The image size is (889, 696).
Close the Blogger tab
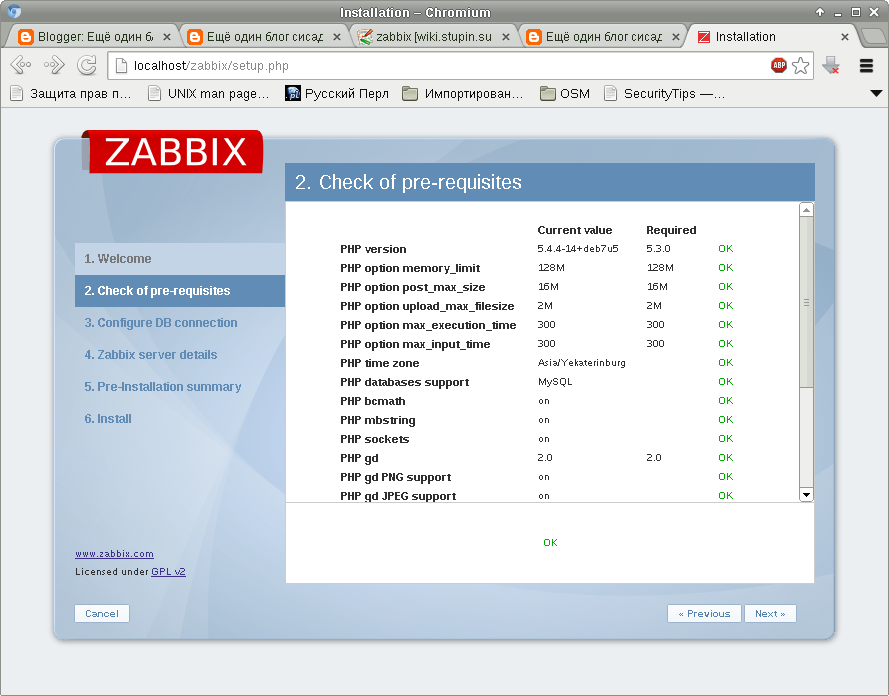click(167, 37)
